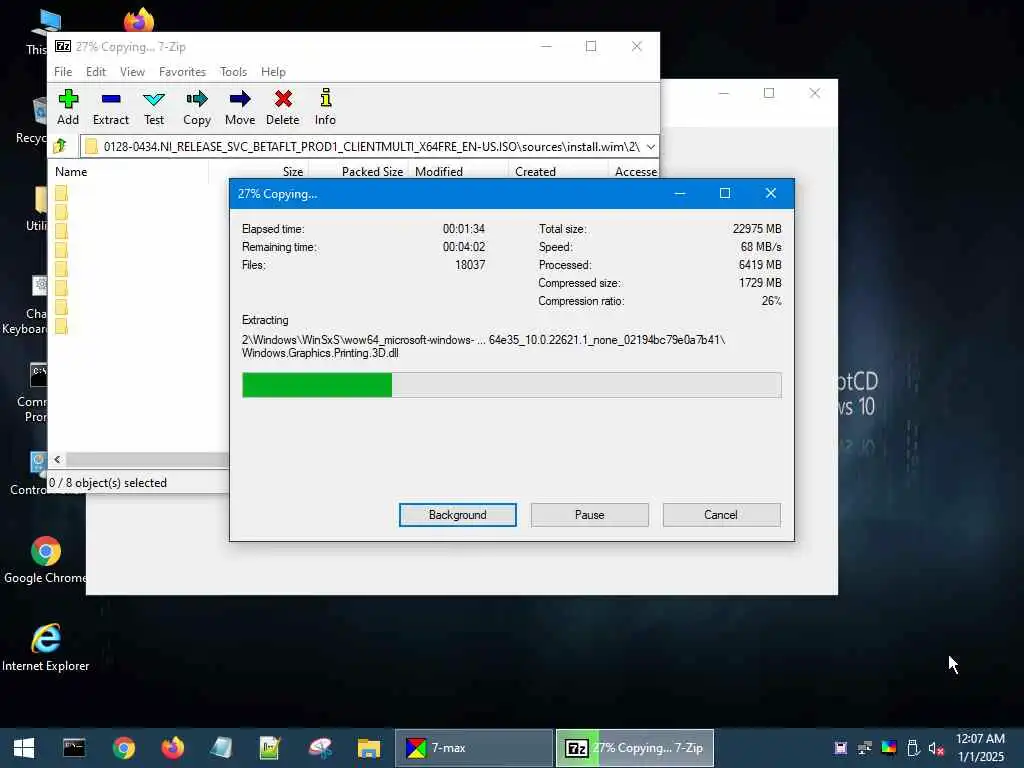This screenshot has height=768, width=1024.
Task: Open the Edit menu
Action: (x=95, y=72)
